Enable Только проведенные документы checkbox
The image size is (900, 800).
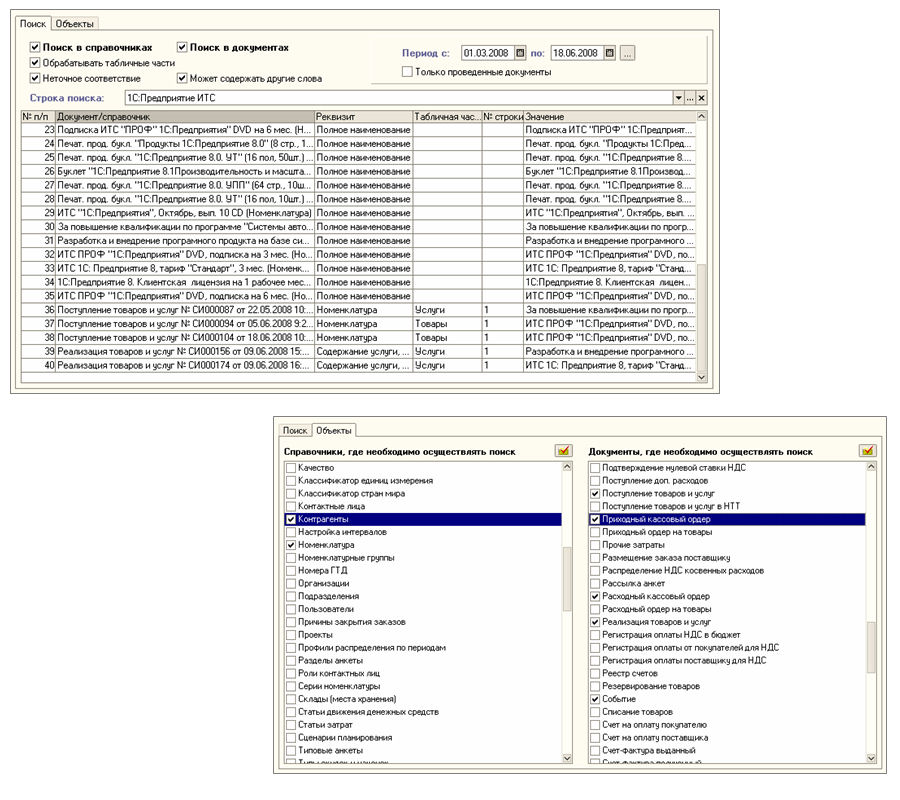tap(408, 72)
